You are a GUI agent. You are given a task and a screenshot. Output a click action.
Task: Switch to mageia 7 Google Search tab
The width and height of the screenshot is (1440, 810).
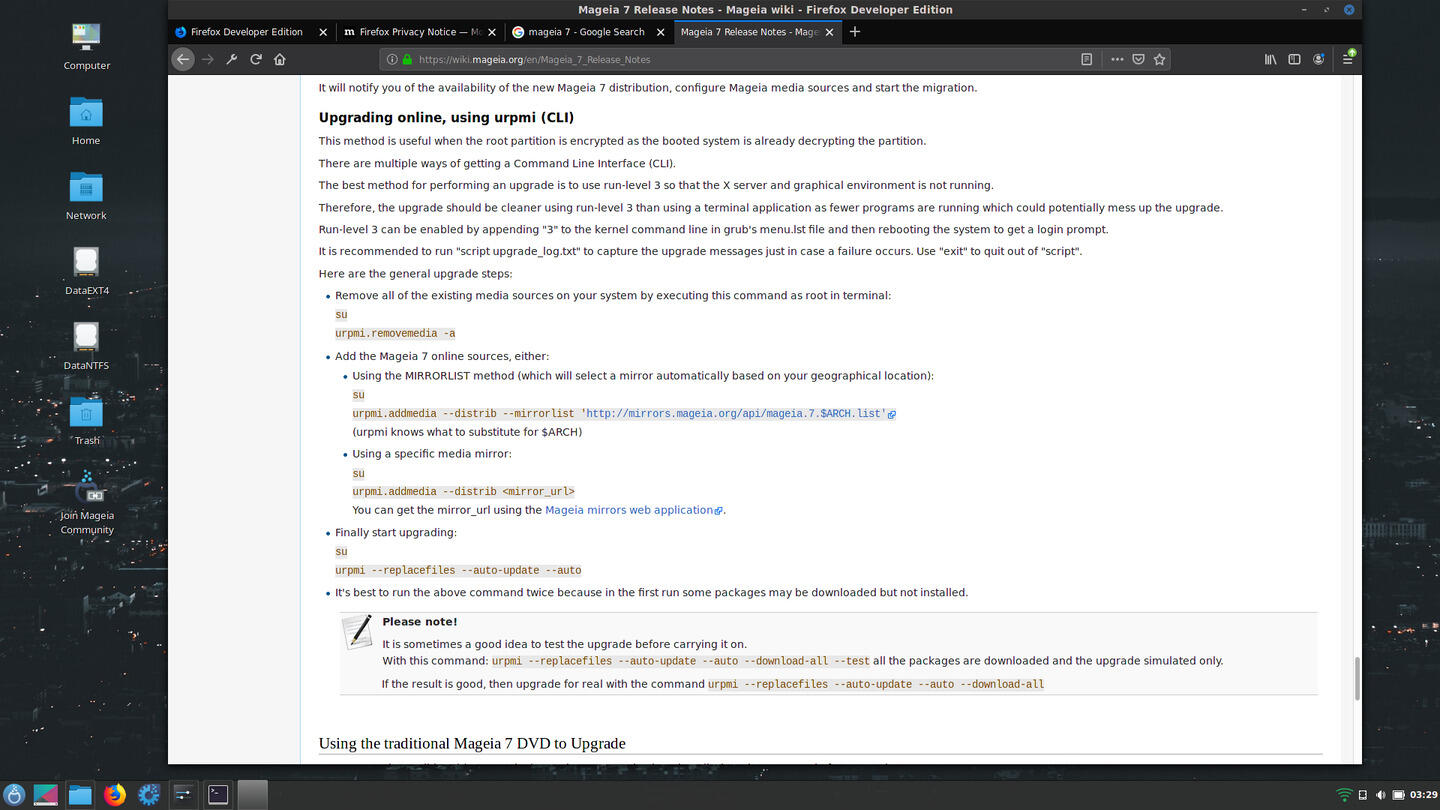[x=588, y=32]
